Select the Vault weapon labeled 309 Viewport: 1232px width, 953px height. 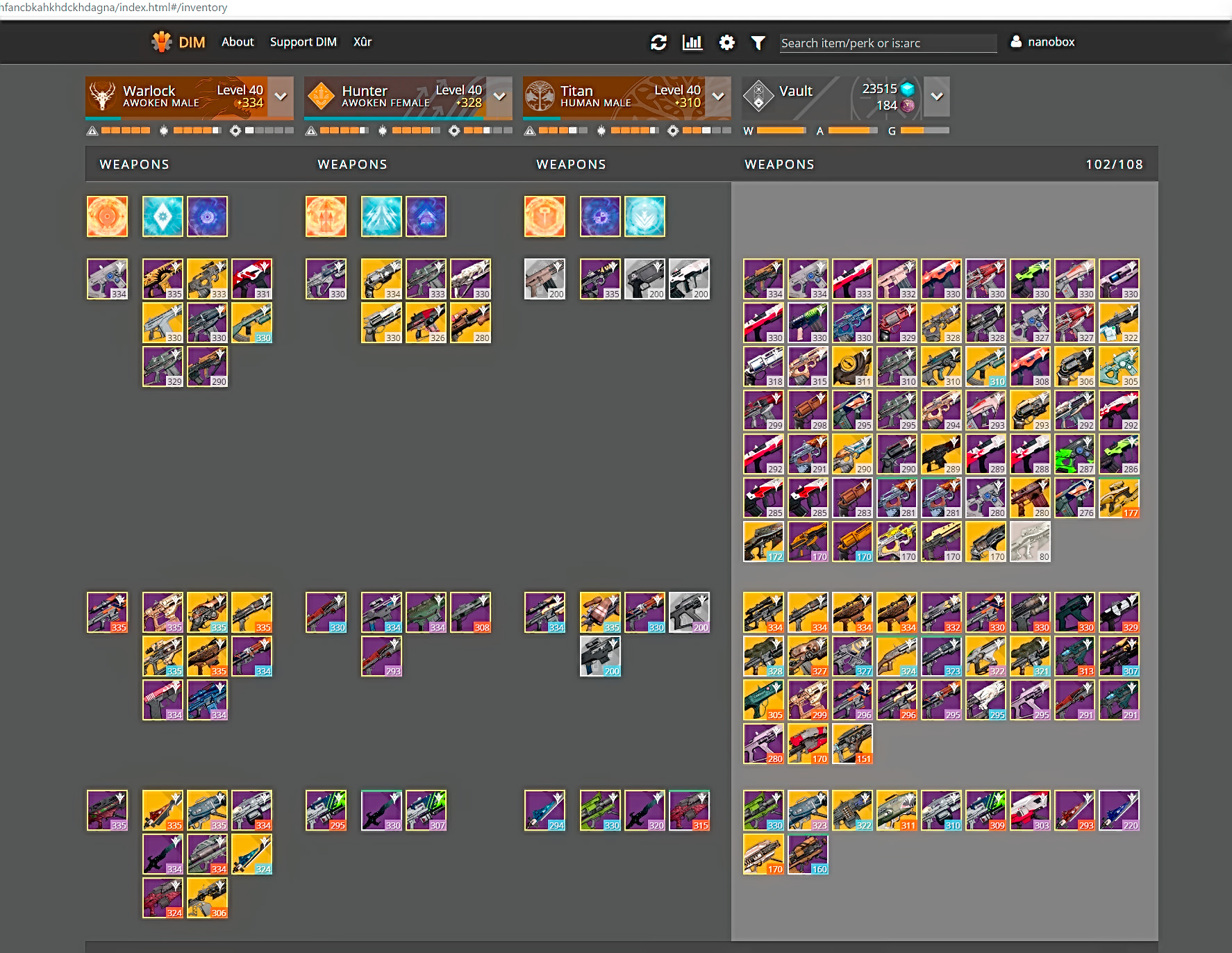click(x=985, y=810)
